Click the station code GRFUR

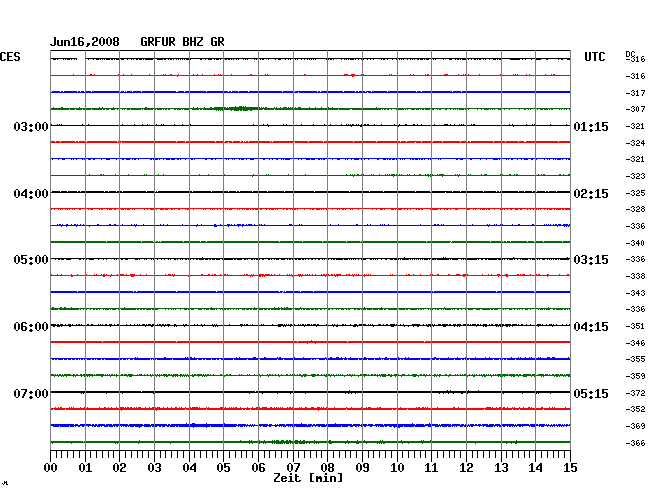[158, 42]
